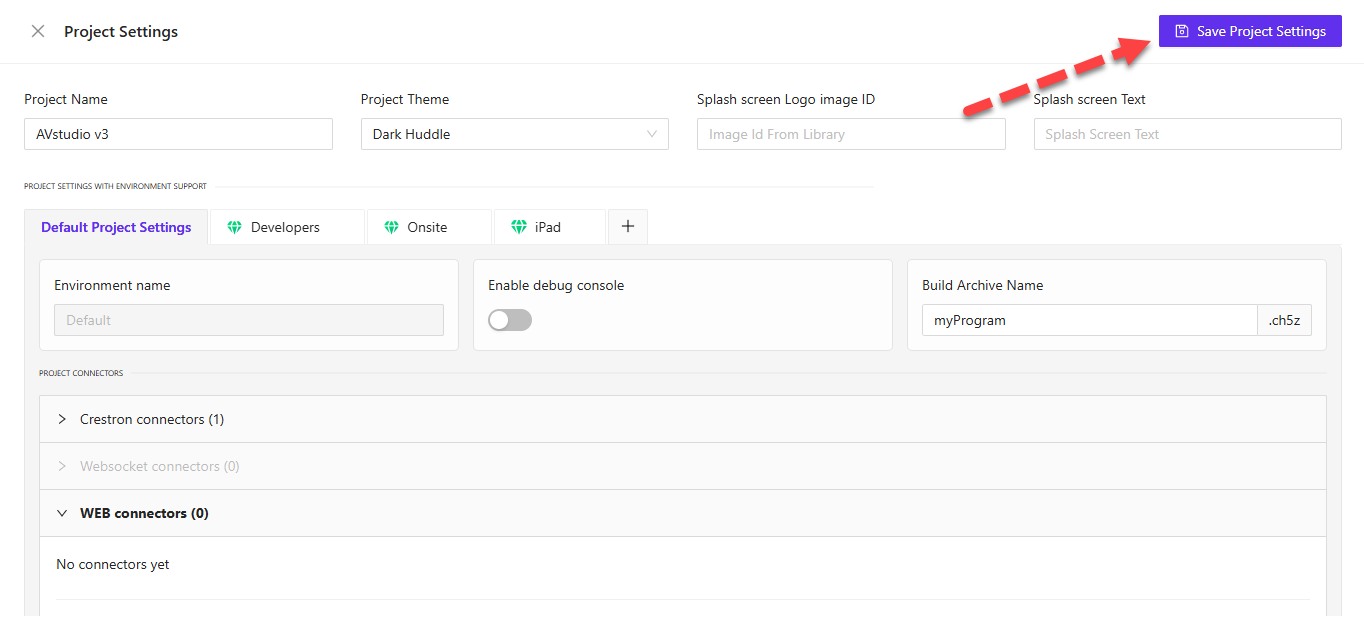Enable the debug console toggle

point(509,318)
